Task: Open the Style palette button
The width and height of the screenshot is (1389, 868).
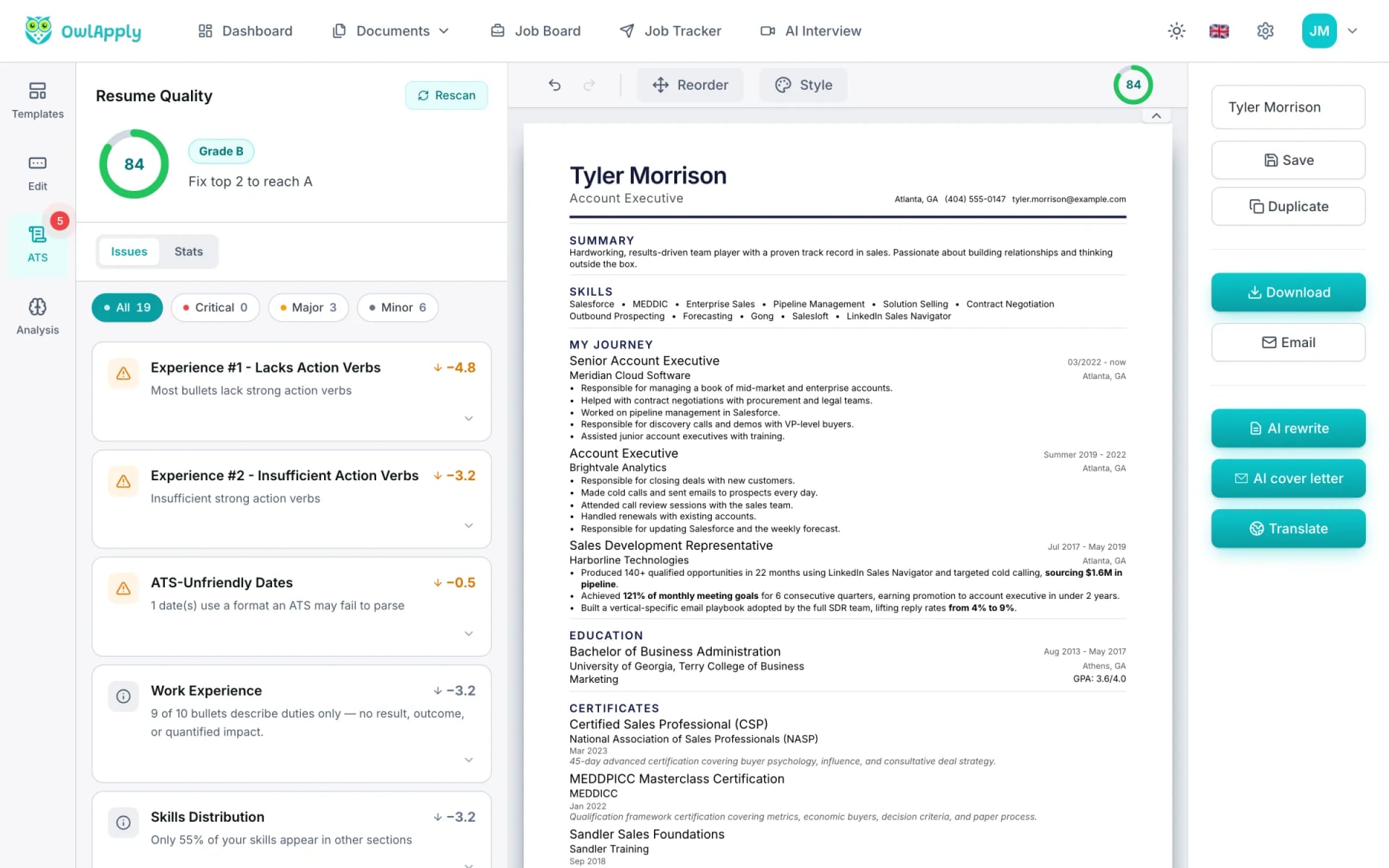Action: [x=803, y=85]
